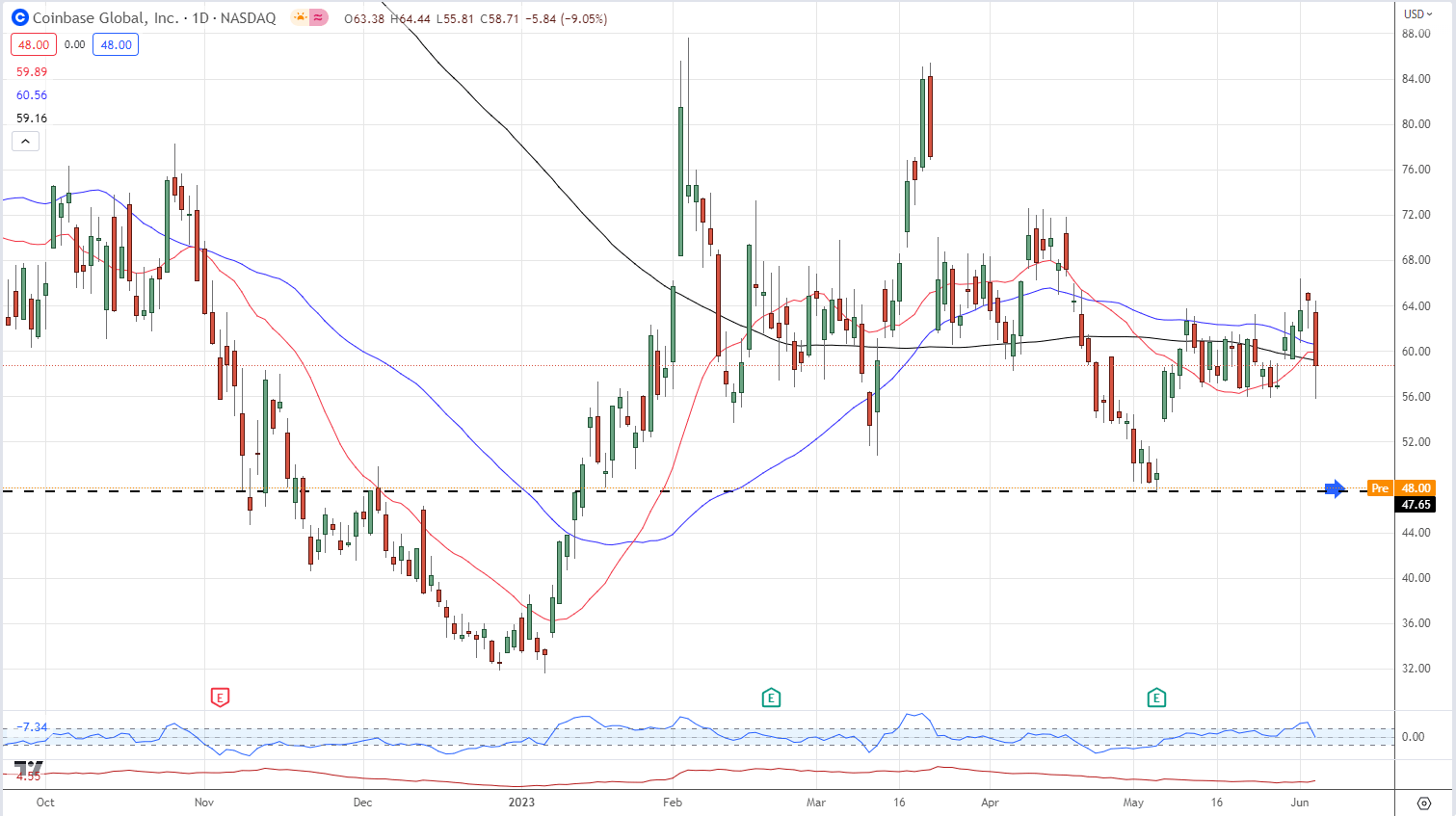
Task: Click the 60.00 price axis label
Action: (1416, 352)
